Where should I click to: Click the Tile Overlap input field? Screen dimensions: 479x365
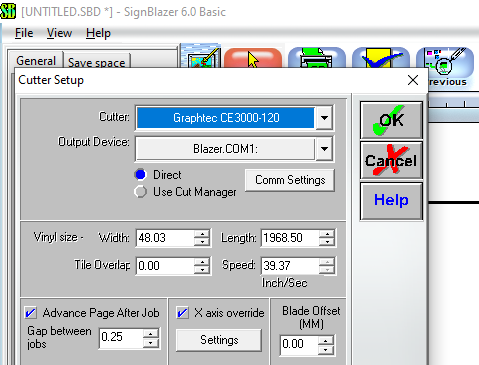pyautogui.click(x=165, y=266)
